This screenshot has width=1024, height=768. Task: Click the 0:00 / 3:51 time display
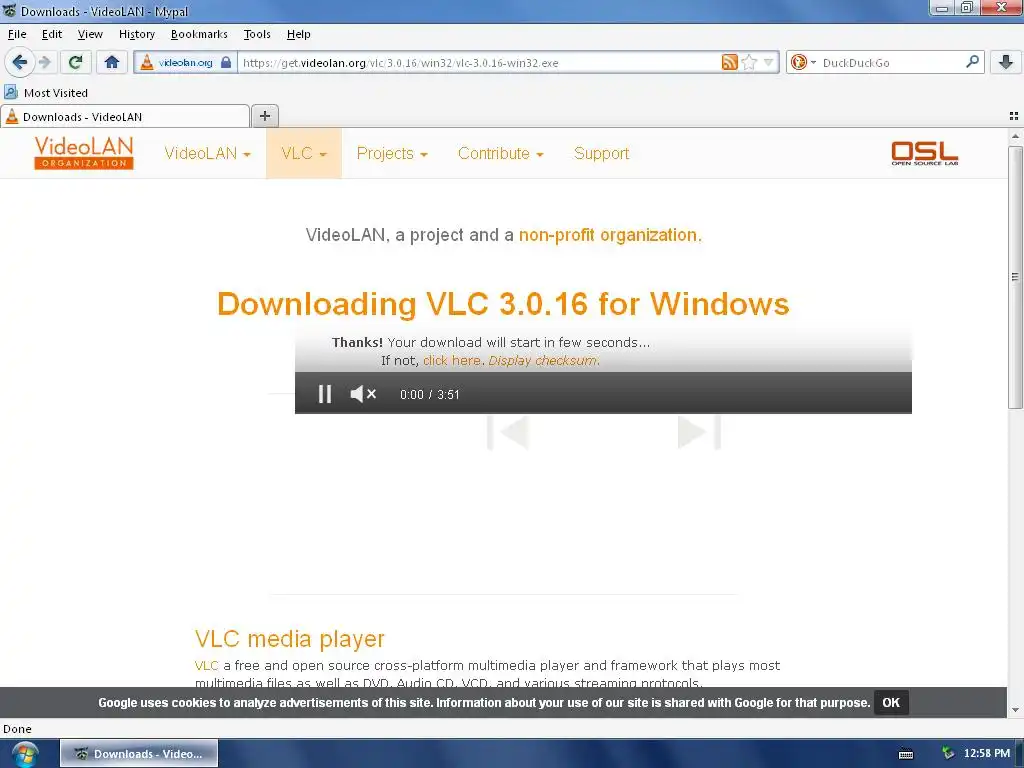point(430,394)
